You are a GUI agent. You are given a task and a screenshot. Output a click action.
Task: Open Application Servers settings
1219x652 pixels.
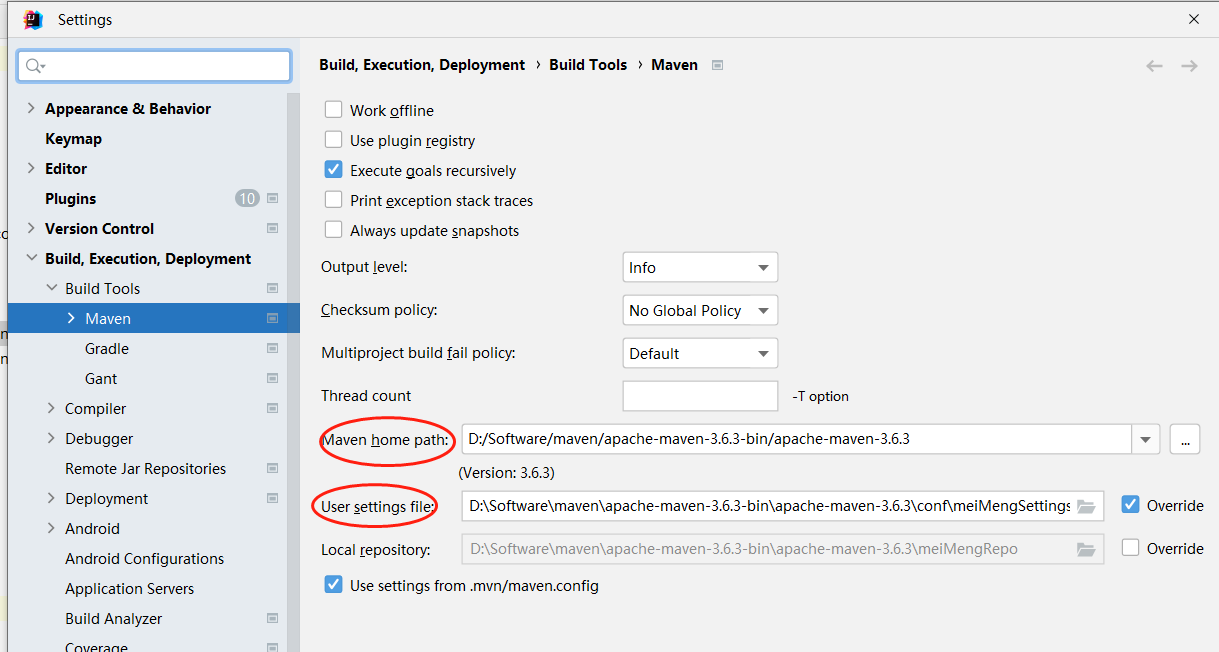tap(130, 588)
